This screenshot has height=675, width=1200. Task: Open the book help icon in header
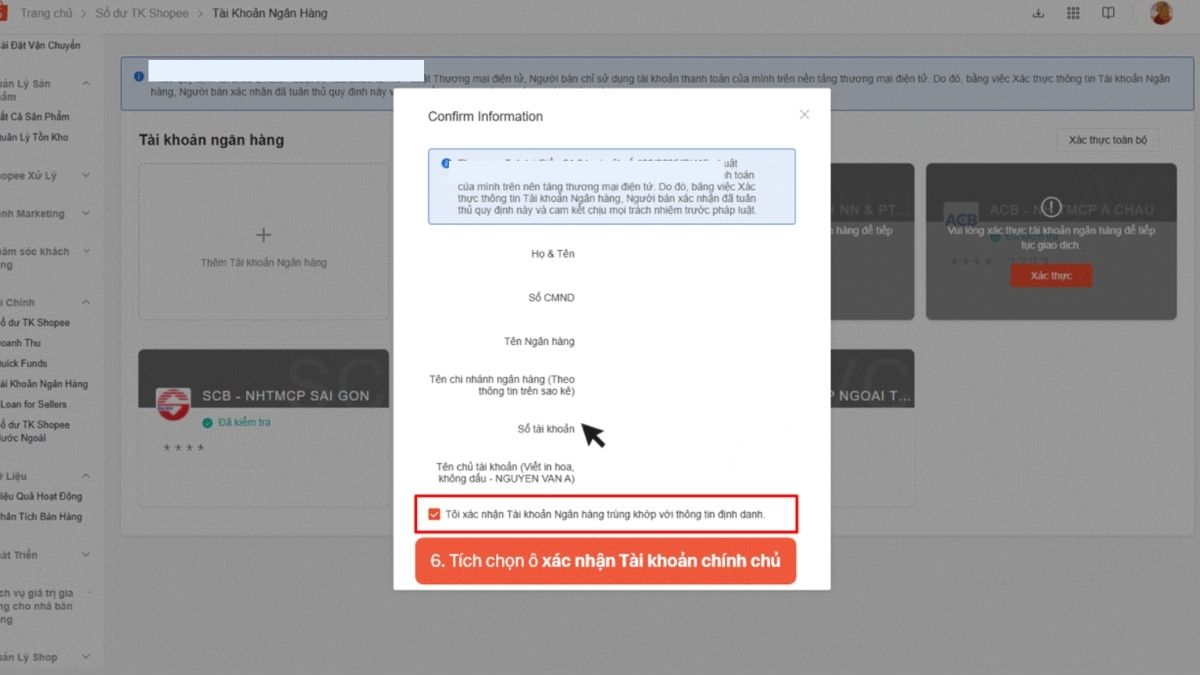[x=1108, y=13]
